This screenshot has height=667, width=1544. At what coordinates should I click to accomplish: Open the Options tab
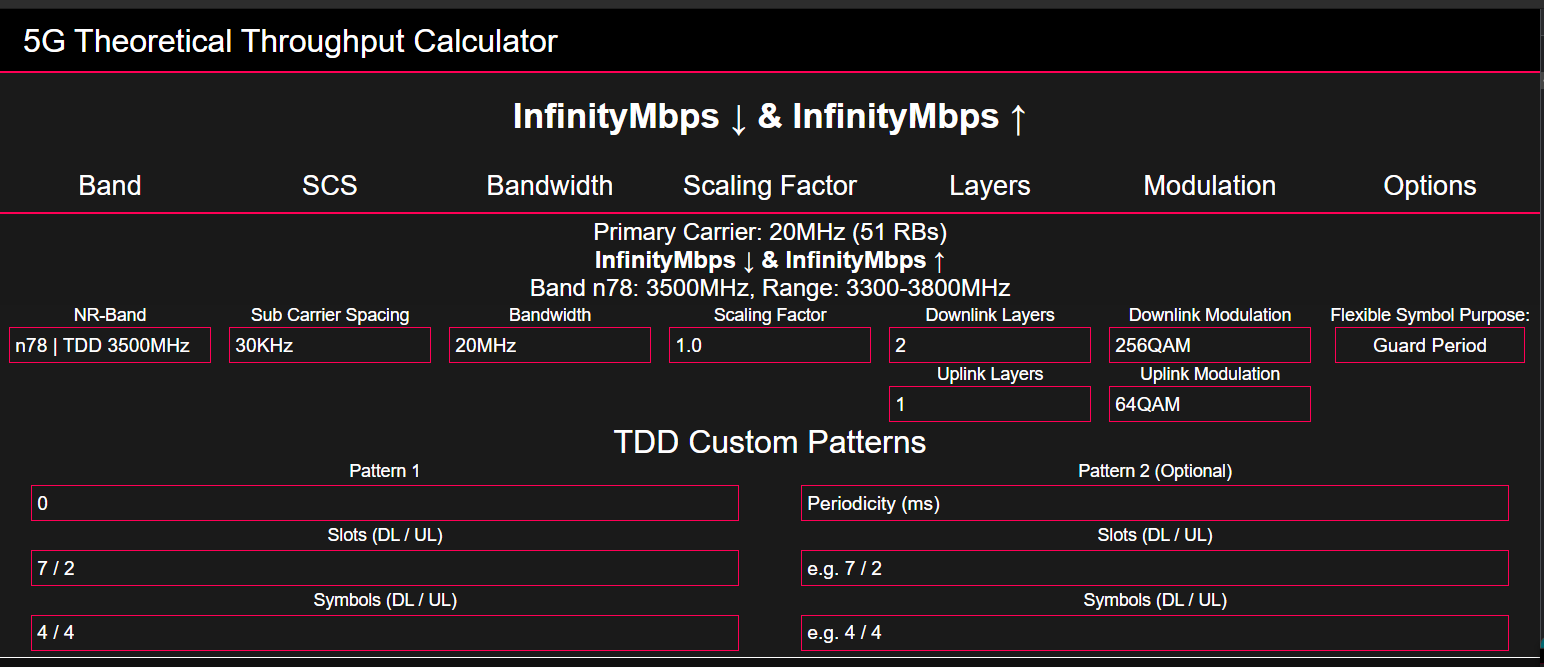click(x=1430, y=185)
